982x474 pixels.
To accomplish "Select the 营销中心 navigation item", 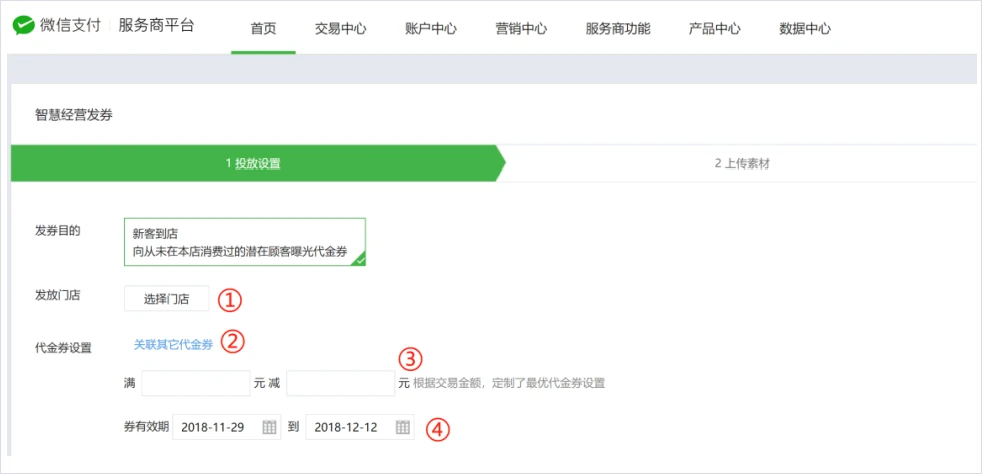I will pos(521,28).
